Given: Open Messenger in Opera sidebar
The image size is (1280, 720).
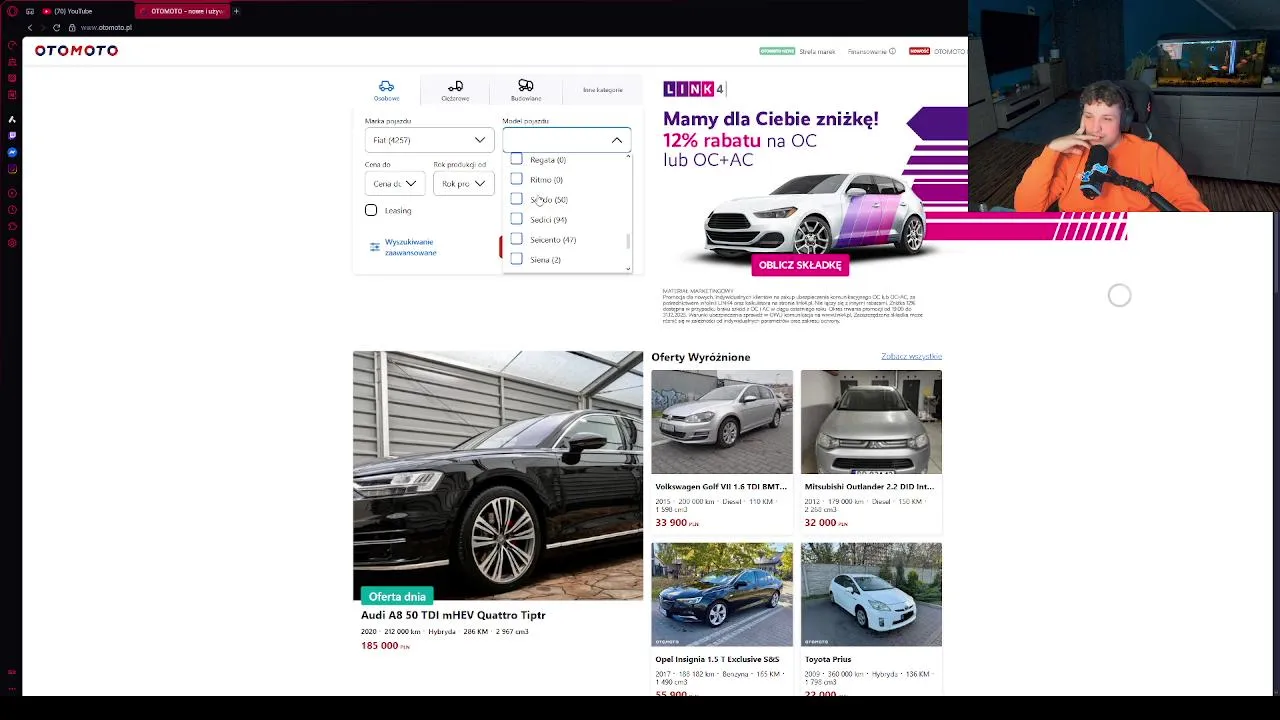Looking at the screenshot, I should coord(12,152).
